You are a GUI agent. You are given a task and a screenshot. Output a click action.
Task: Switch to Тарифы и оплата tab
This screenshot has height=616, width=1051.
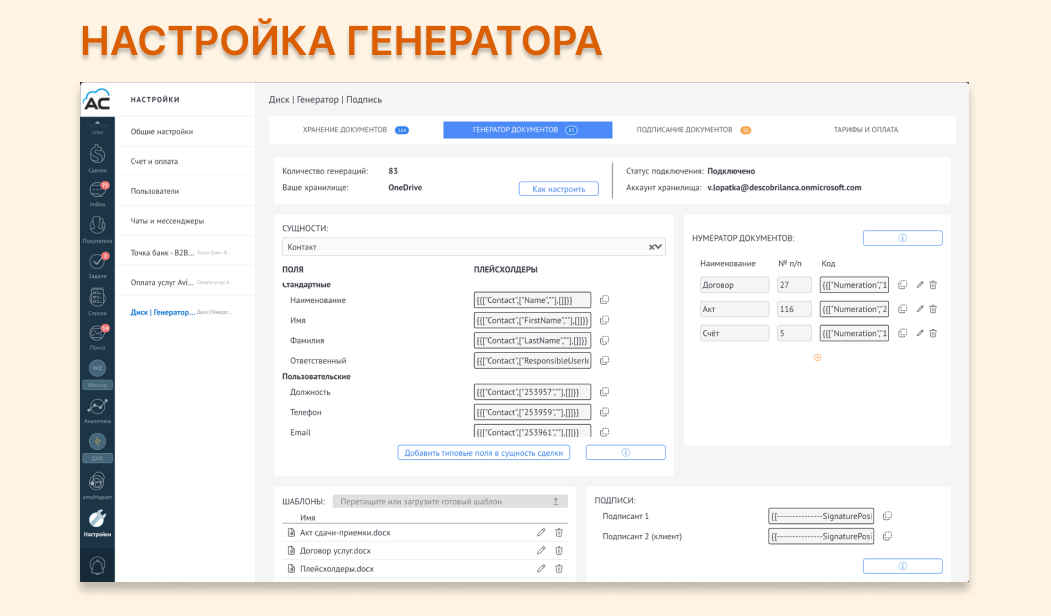[866, 130]
